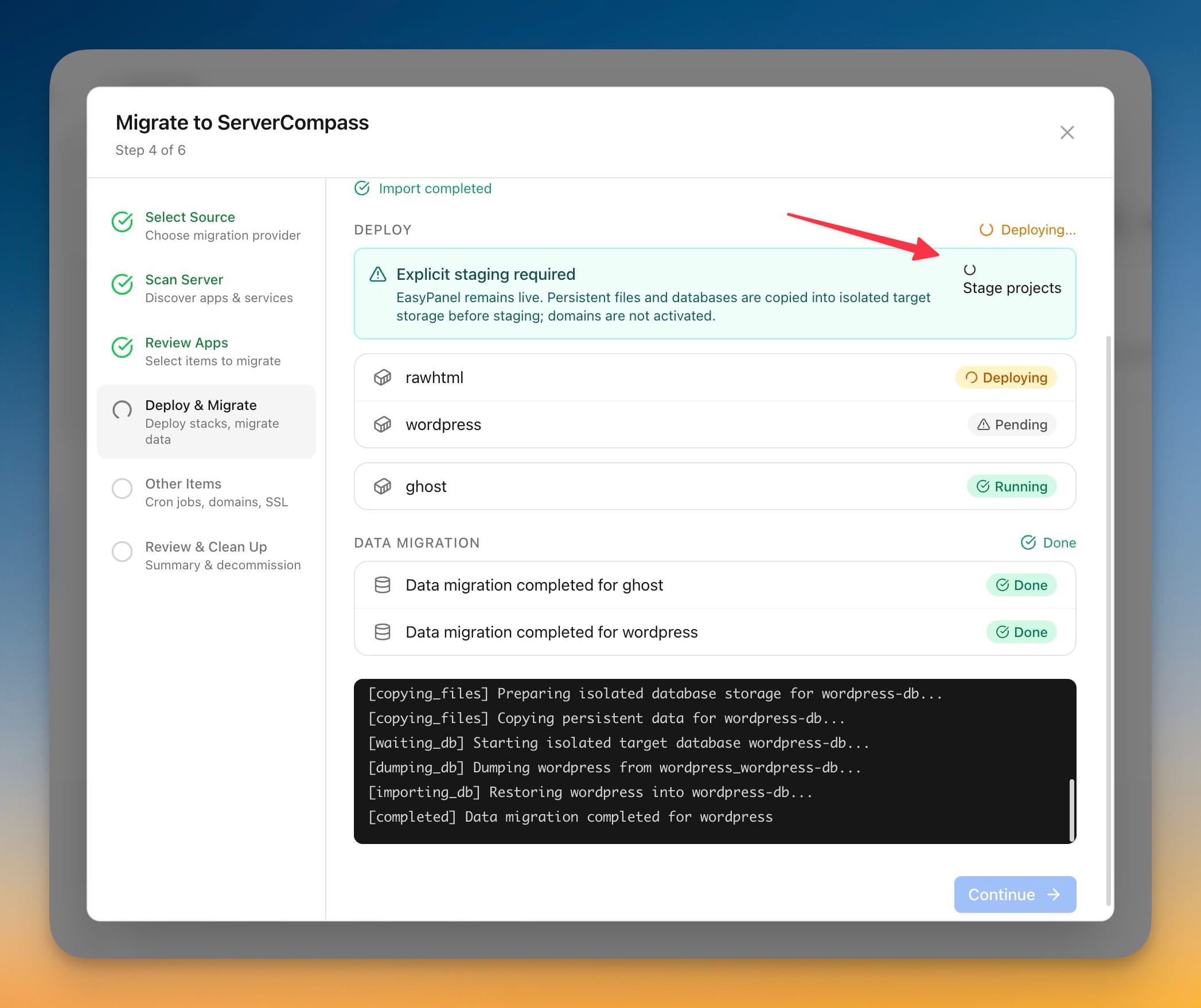Click the warning triangle in staging notice
The image size is (1201, 1008).
(378, 274)
